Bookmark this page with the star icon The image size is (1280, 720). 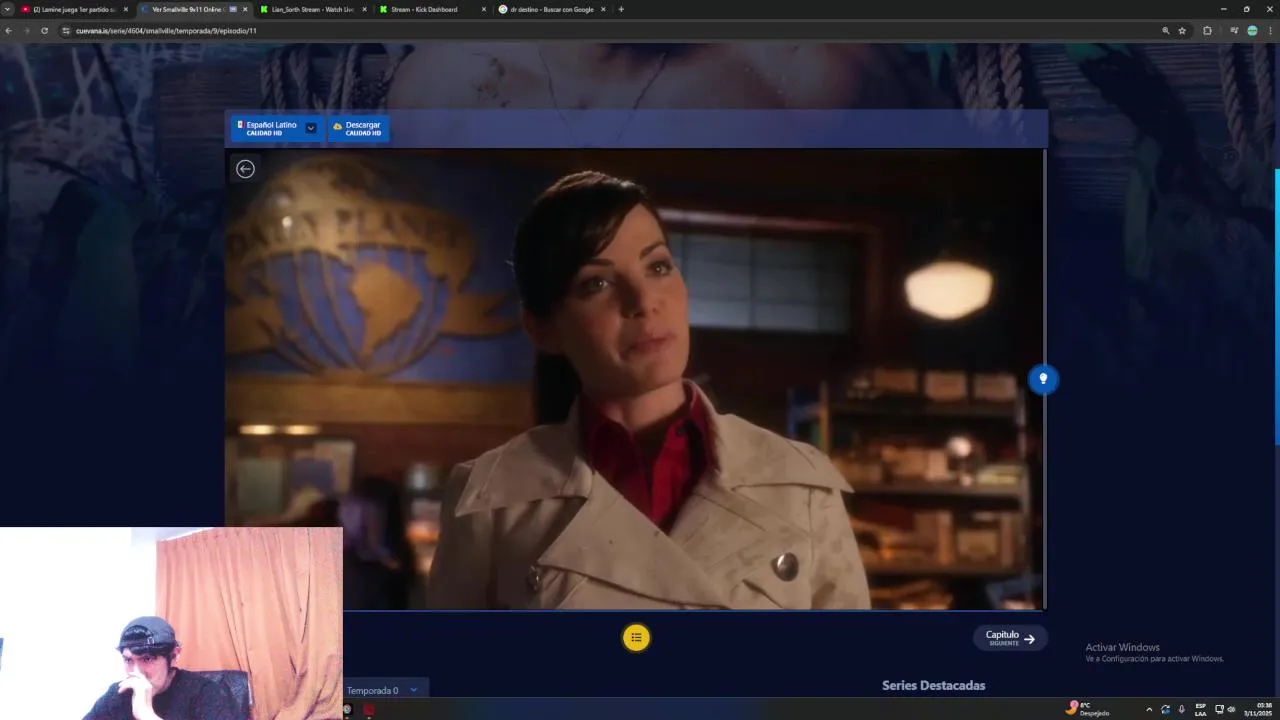coord(1182,31)
